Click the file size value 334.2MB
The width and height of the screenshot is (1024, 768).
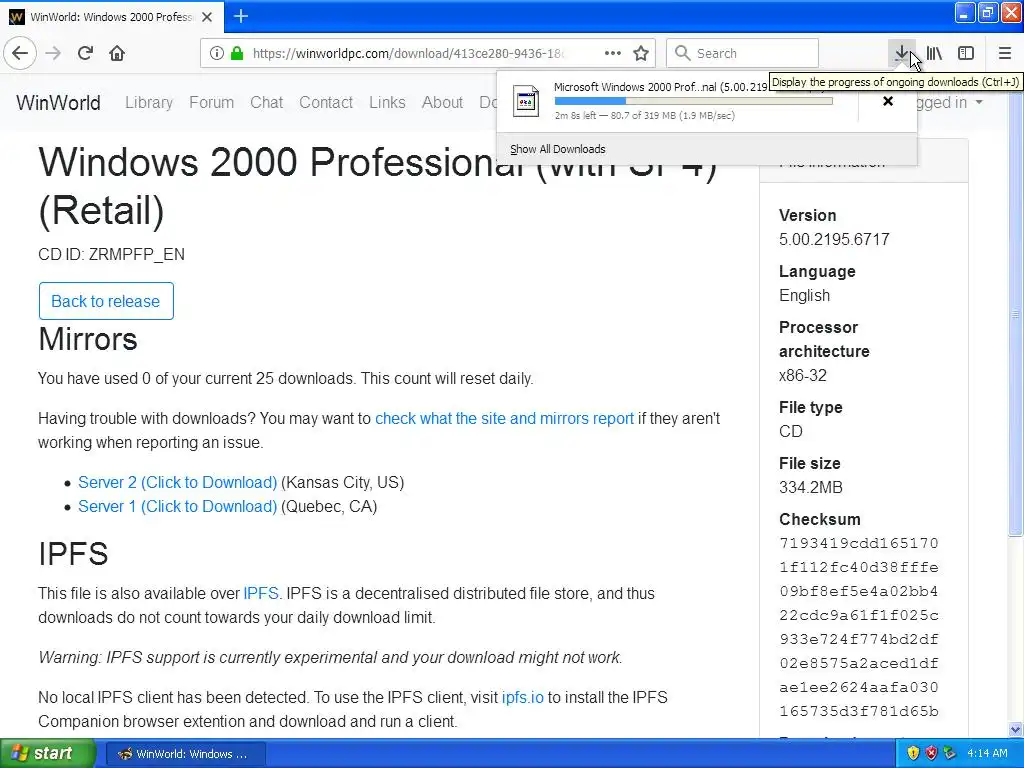pyautogui.click(x=810, y=487)
